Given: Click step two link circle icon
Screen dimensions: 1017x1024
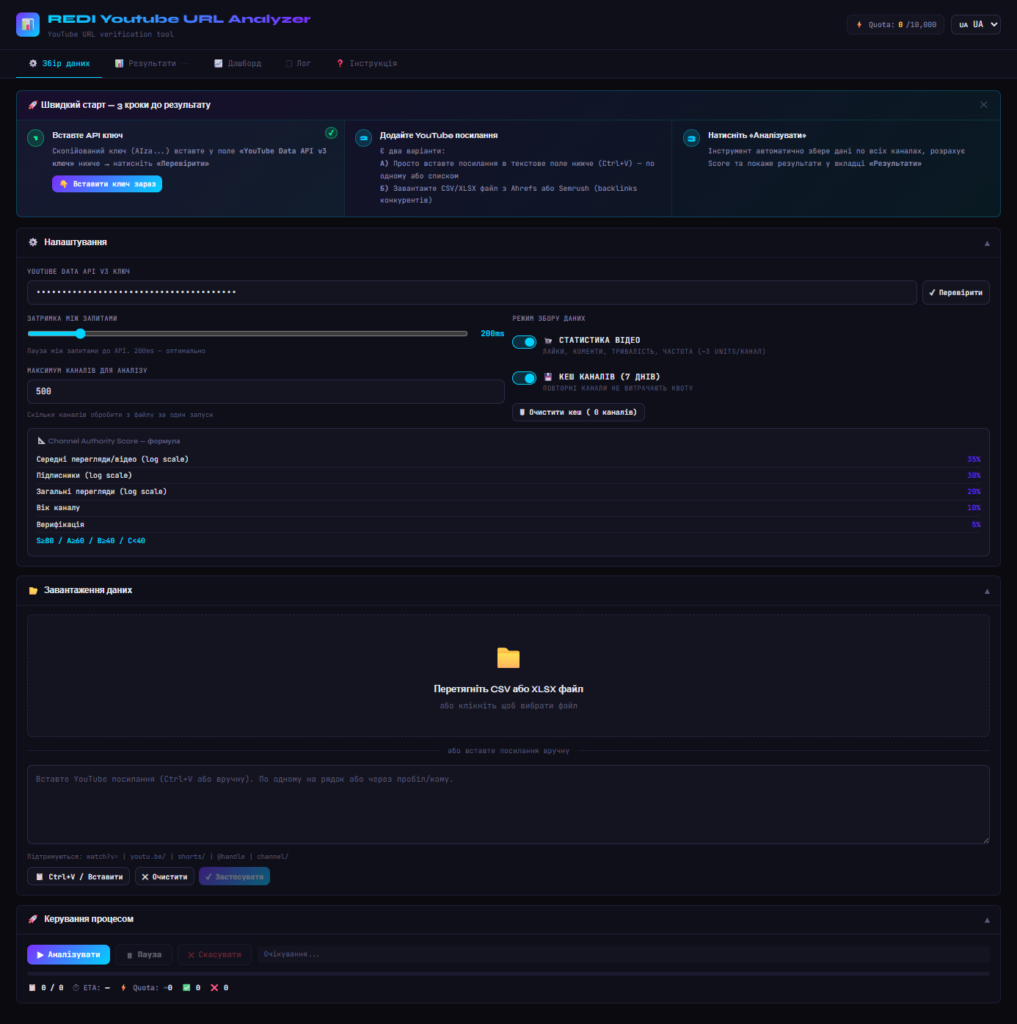Looking at the screenshot, I should (363, 137).
